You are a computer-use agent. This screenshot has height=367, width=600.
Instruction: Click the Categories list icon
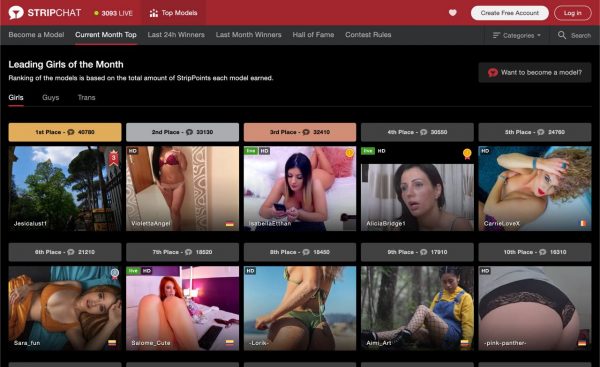coord(496,35)
